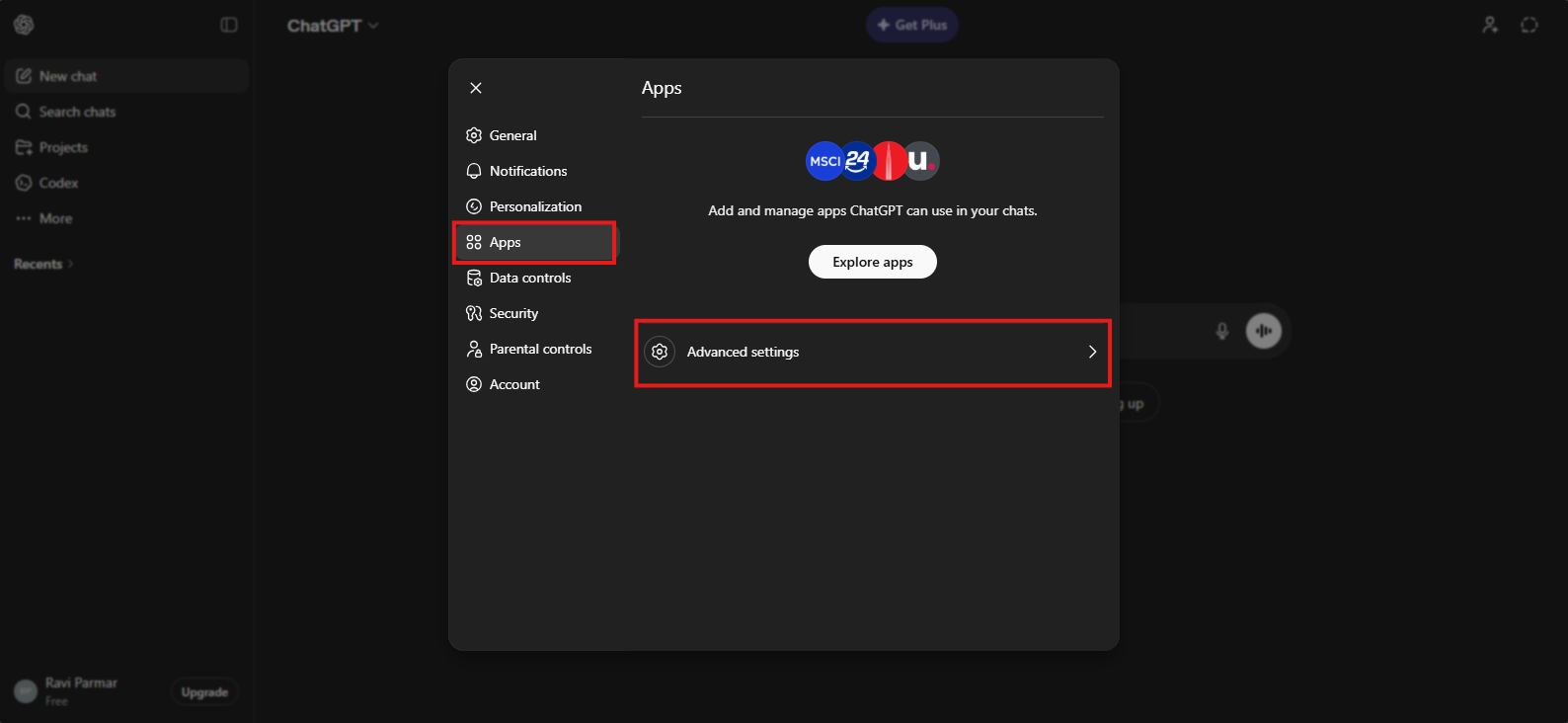Open Projects in sidebar
The image size is (1568, 723).
pos(126,147)
